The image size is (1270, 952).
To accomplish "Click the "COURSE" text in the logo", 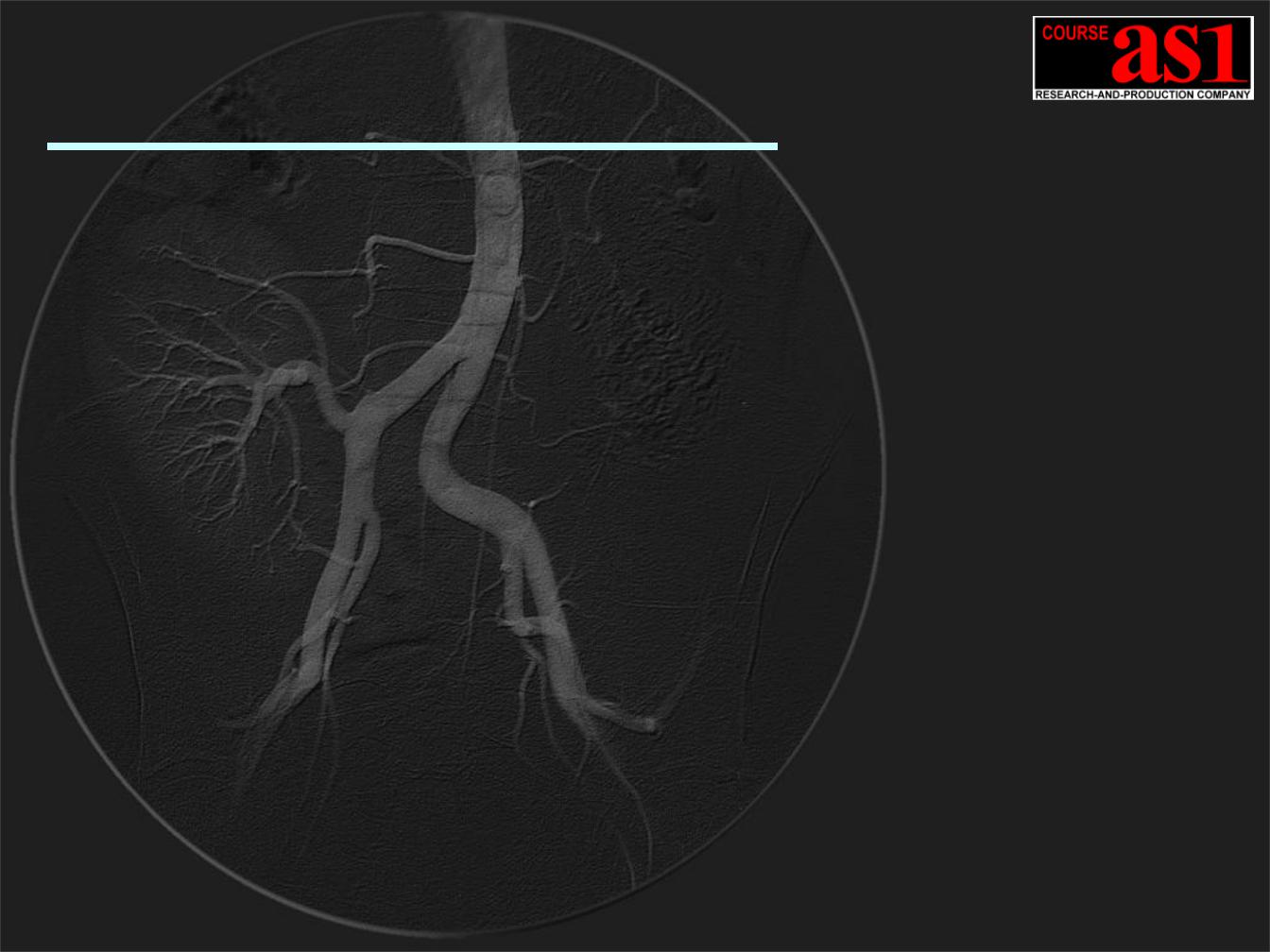I will coord(1074,33).
